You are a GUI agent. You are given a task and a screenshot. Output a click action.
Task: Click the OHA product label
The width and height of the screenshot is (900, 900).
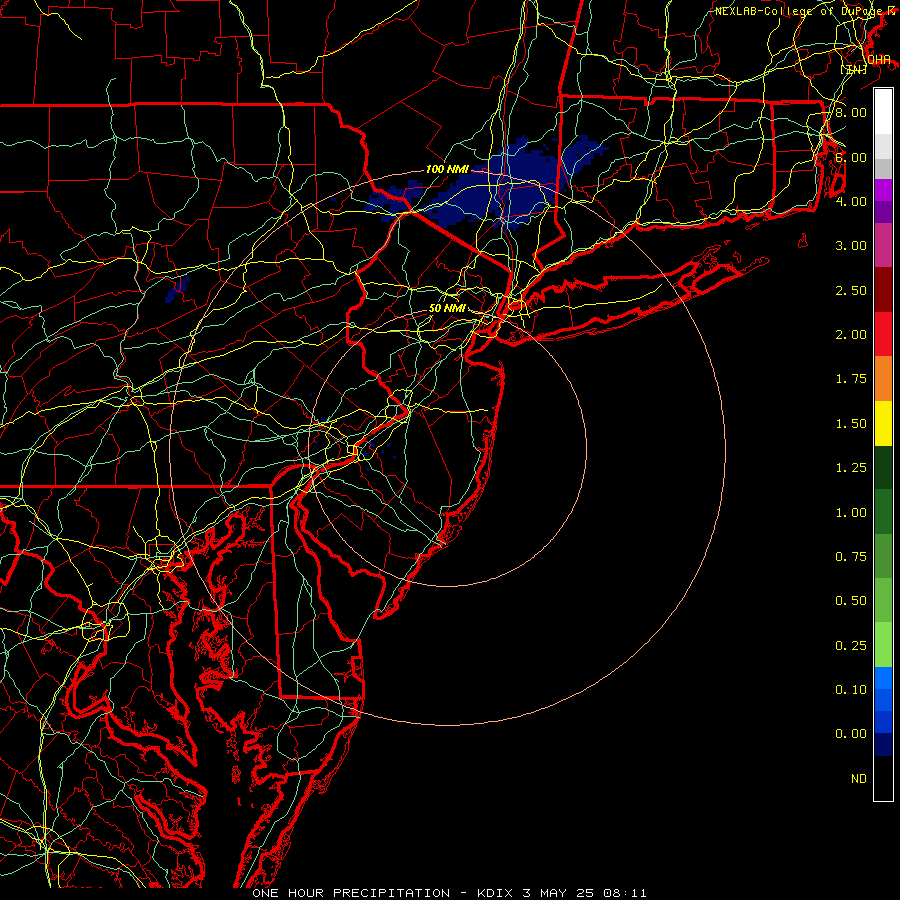pyautogui.click(x=878, y=60)
